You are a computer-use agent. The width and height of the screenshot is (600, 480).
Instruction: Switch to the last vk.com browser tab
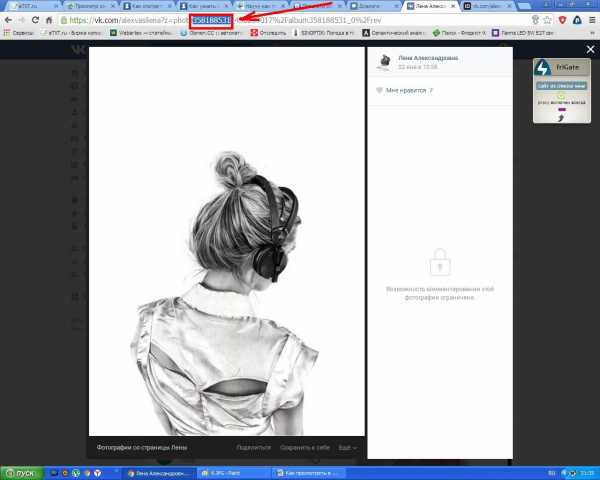click(x=487, y=6)
